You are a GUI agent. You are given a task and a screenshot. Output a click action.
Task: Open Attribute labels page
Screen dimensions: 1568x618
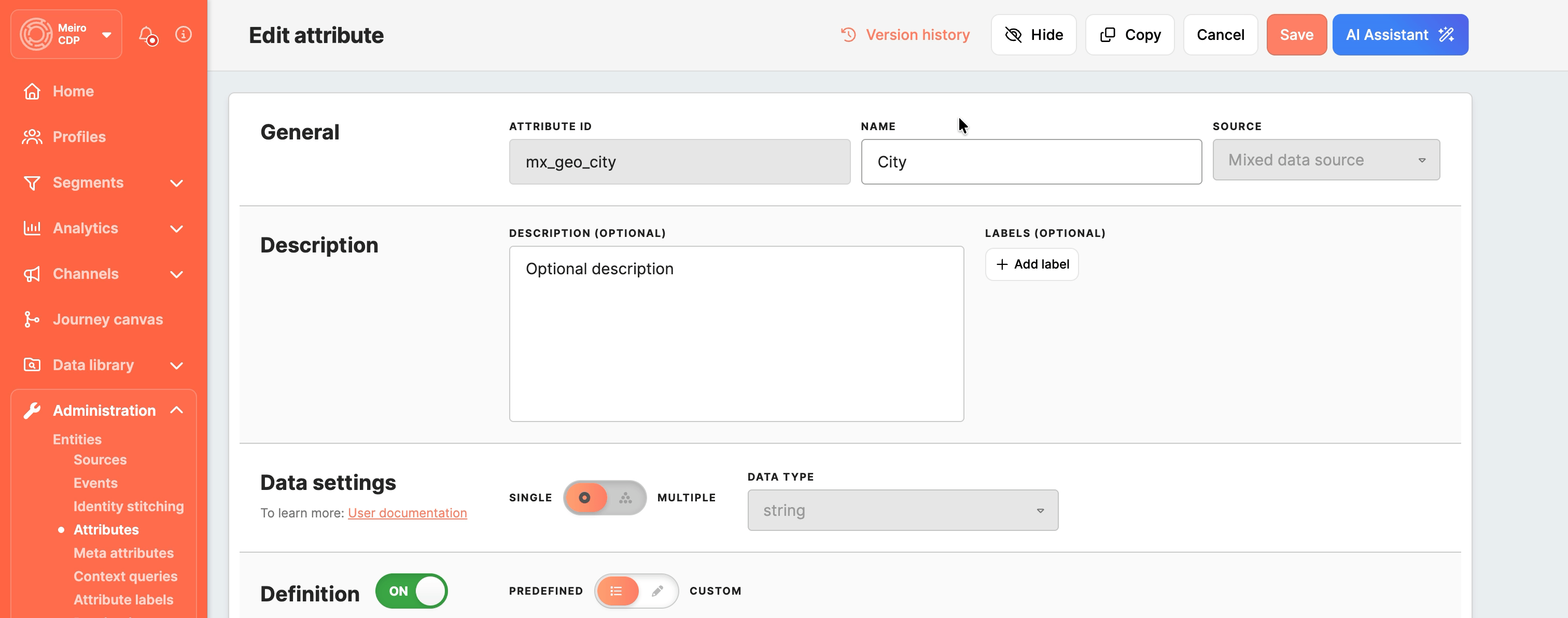click(x=123, y=600)
